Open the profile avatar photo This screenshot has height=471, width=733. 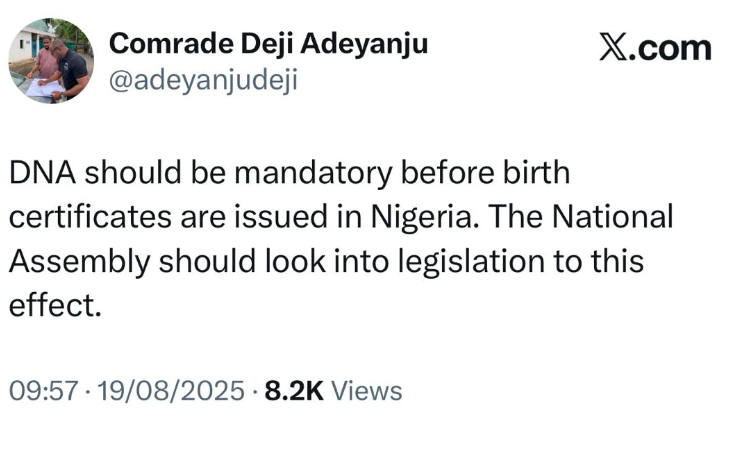coord(51,61)
